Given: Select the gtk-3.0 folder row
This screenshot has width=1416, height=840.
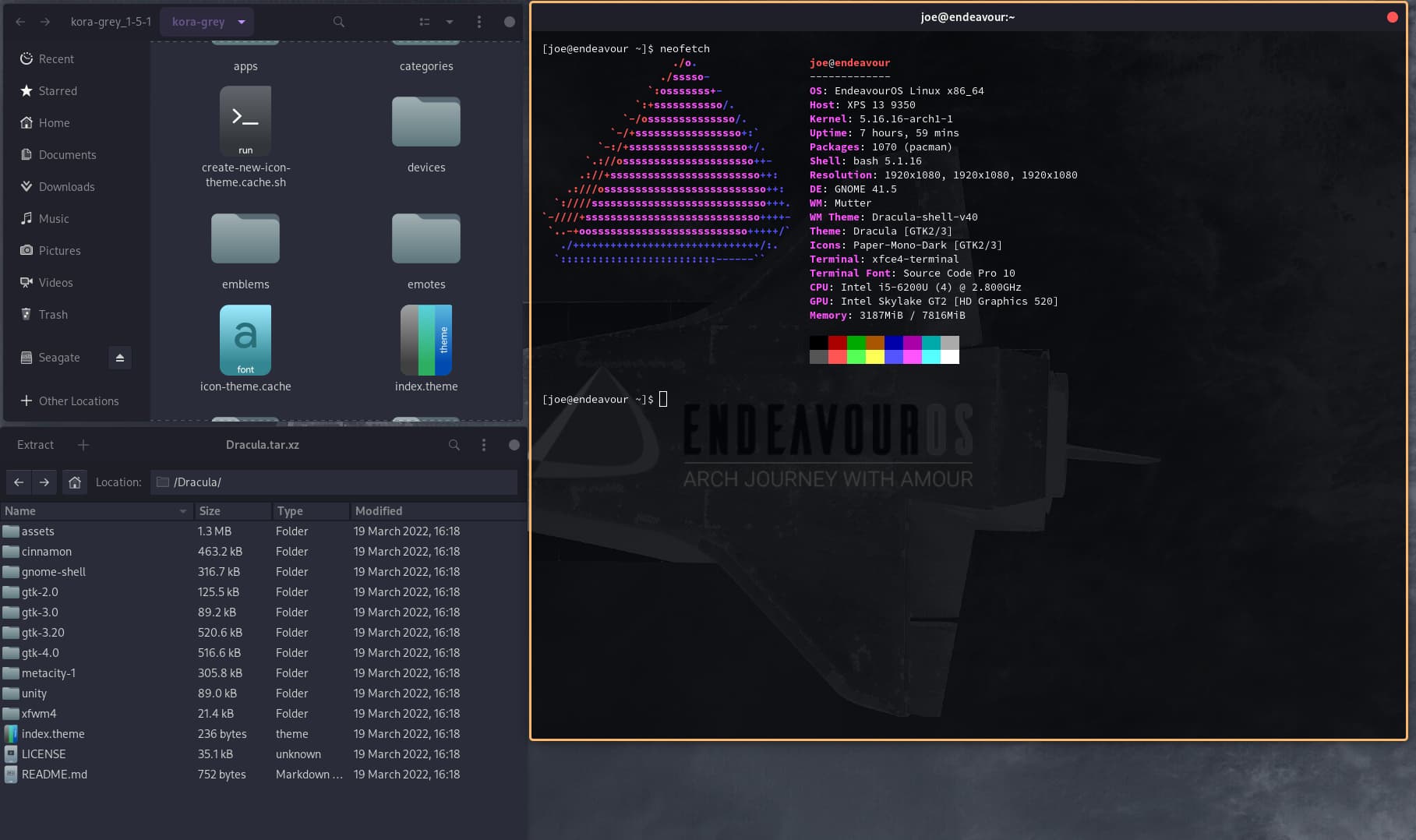Looking at the screenshot, I should pos(263,612).
